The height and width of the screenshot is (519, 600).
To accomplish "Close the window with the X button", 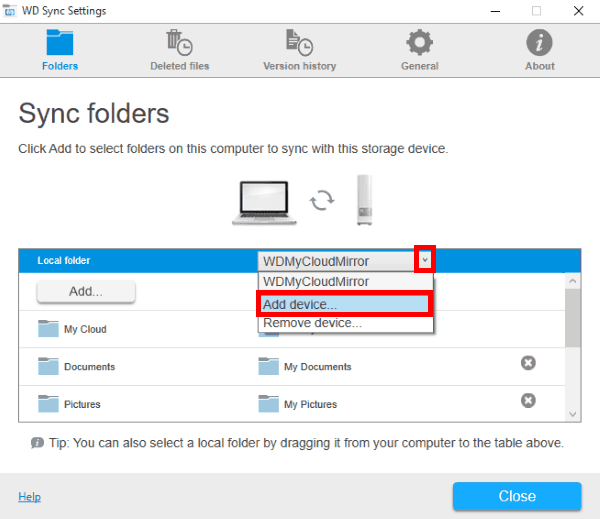I will tap(579, 11).
